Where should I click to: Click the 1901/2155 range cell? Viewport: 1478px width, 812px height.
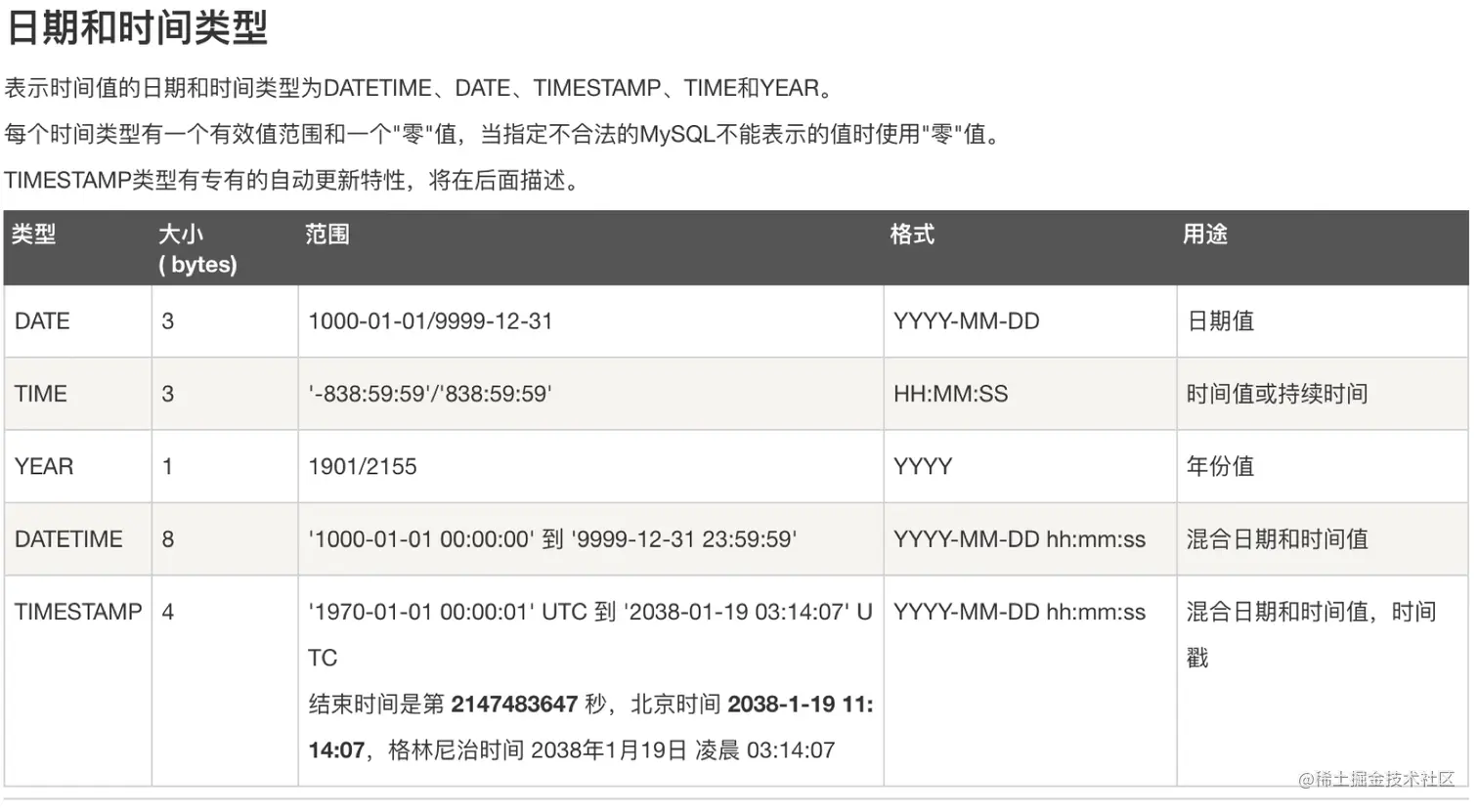(x=363, y=466)
